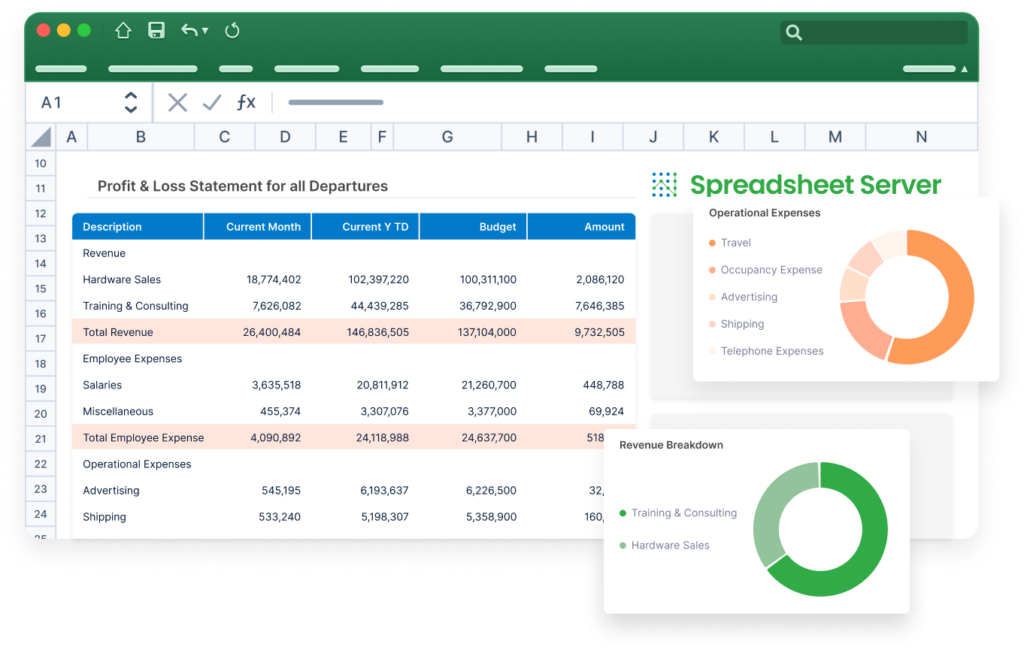
Task: Open the Insert Function (fx) tool
Action: pyautogui.click(x=246, y=101)
